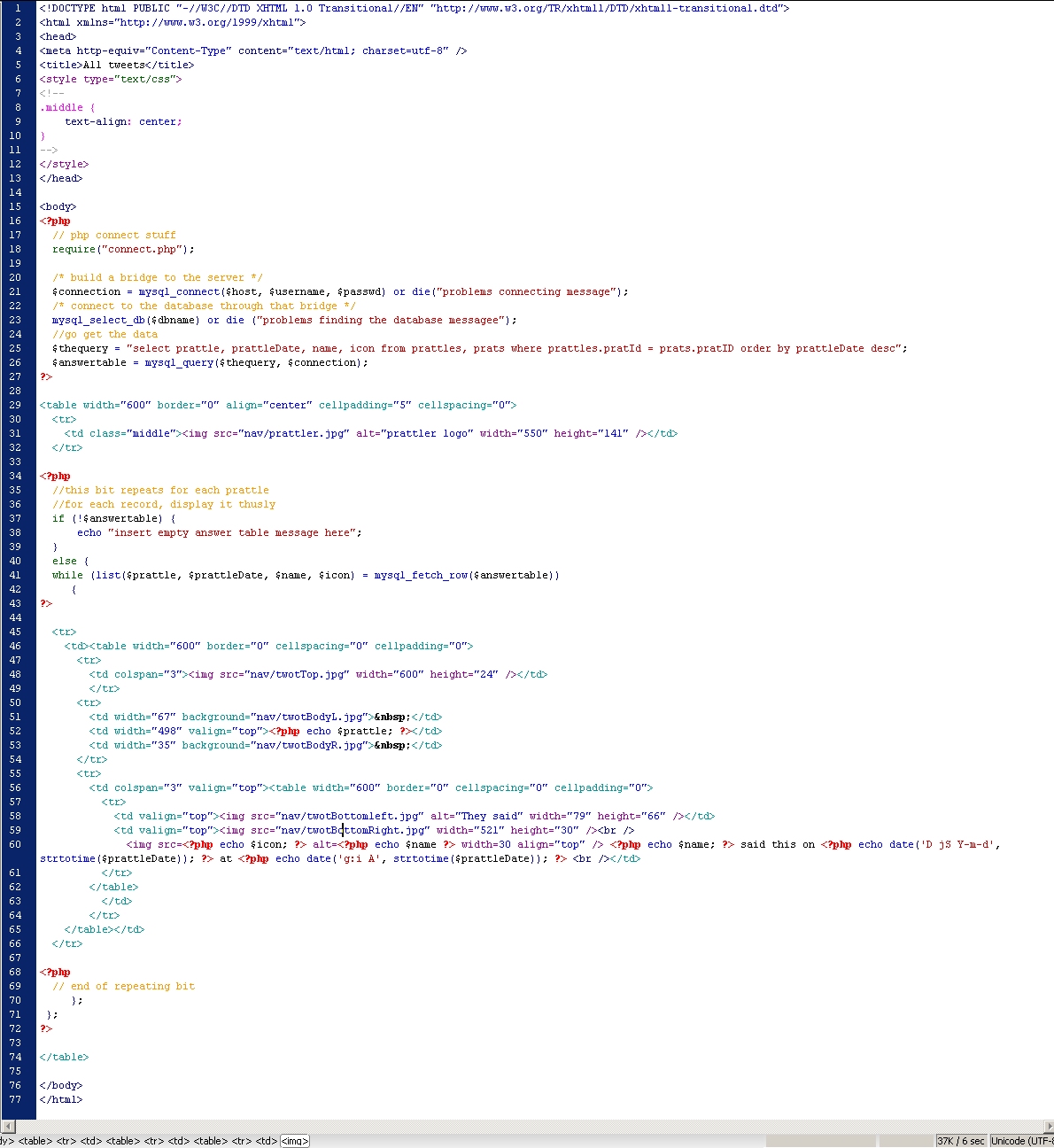Screen dimensions: 1054x1148
Task: Click the nav/prattler.jpg image source
Action: tap(297, 433)
